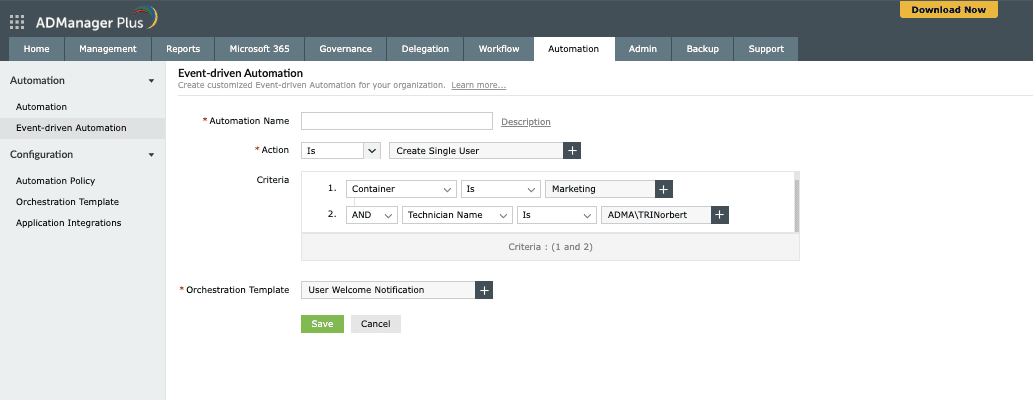Open the Governance tab

345,49
